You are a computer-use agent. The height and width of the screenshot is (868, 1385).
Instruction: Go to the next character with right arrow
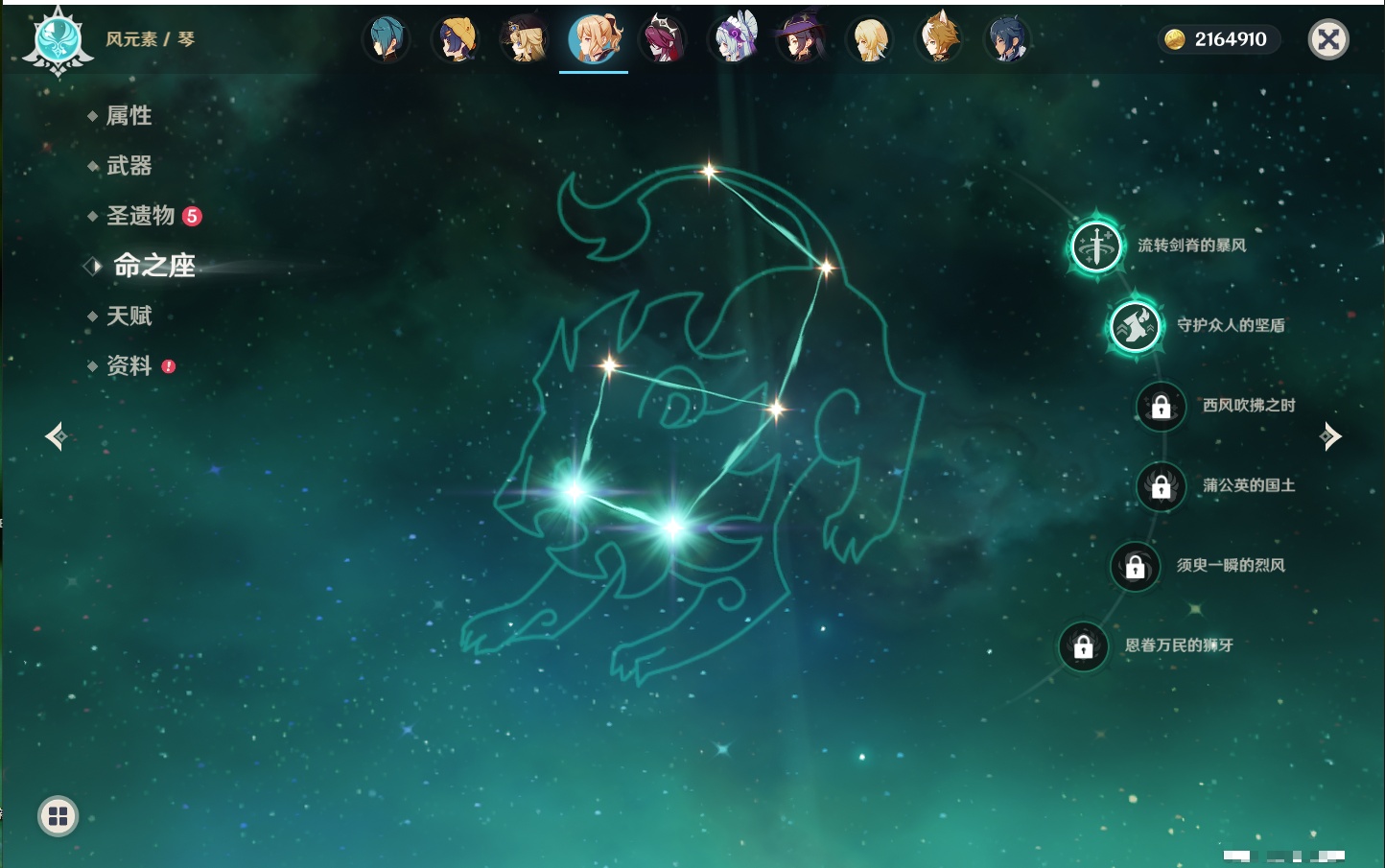point(1330,436)
